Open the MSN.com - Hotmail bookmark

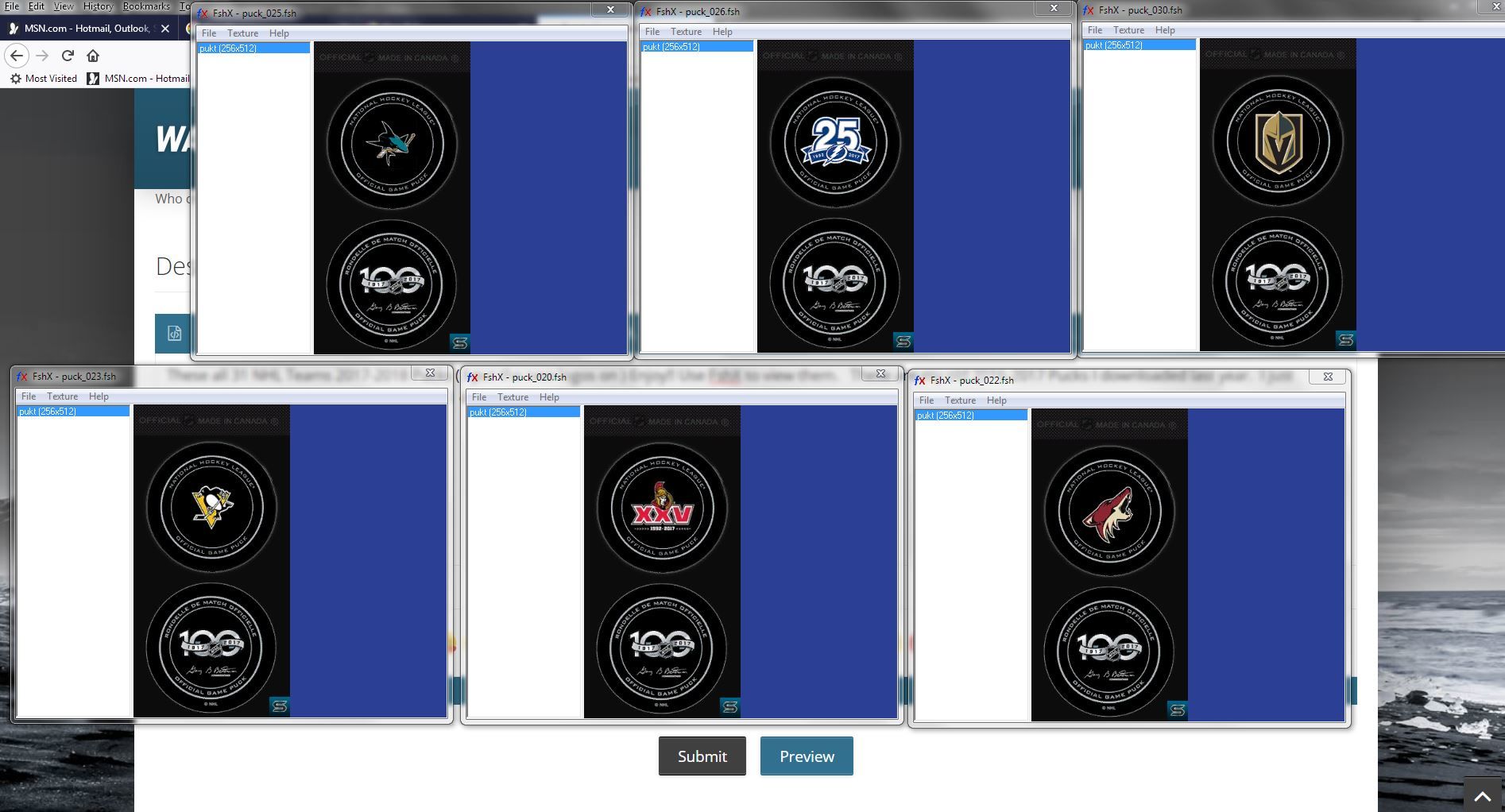point(138,79)
